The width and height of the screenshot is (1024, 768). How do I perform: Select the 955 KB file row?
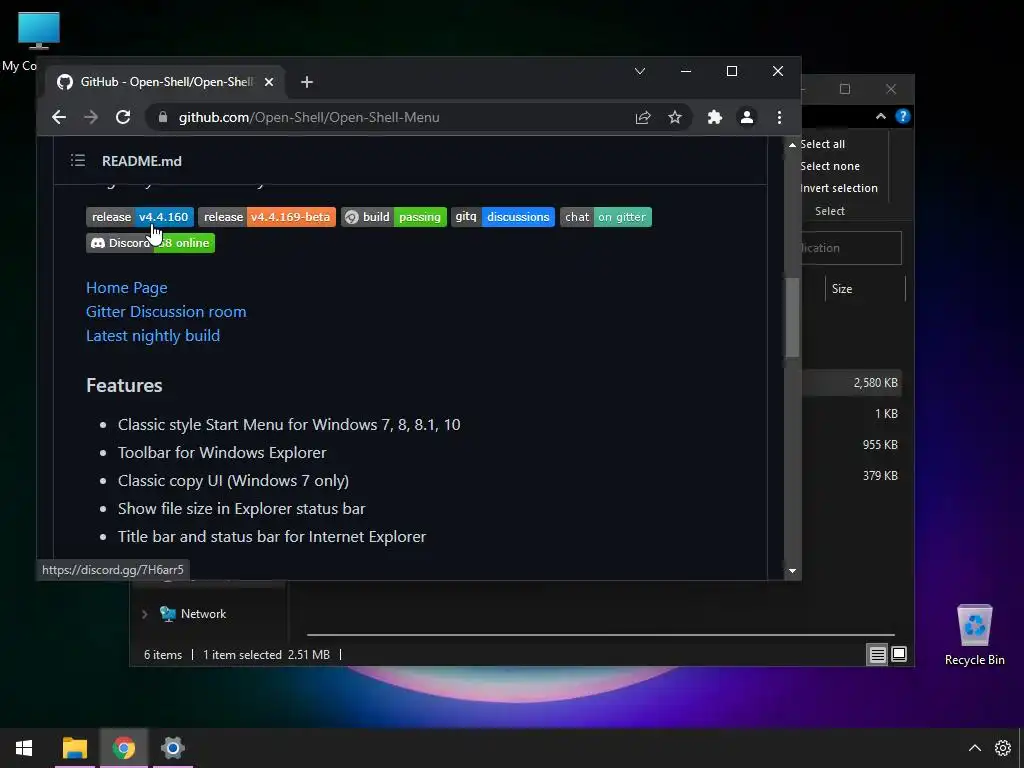coord(851,445)
